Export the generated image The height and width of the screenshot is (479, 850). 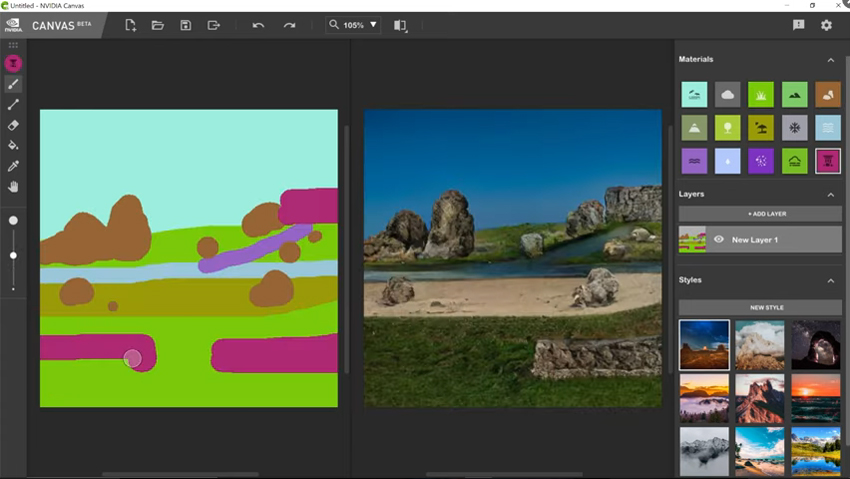214,25
